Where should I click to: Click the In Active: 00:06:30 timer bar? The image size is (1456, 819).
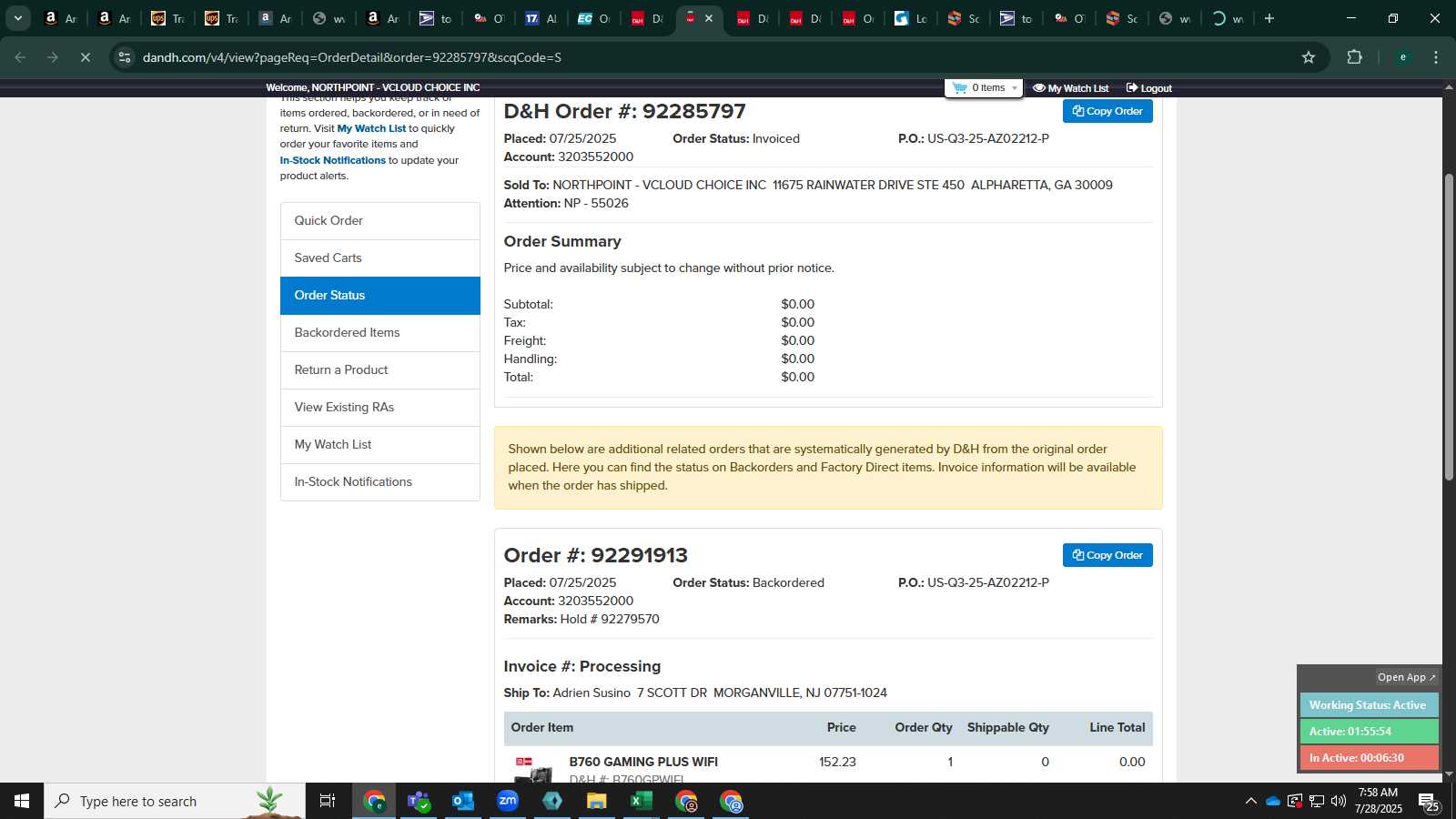[1369, 758]
